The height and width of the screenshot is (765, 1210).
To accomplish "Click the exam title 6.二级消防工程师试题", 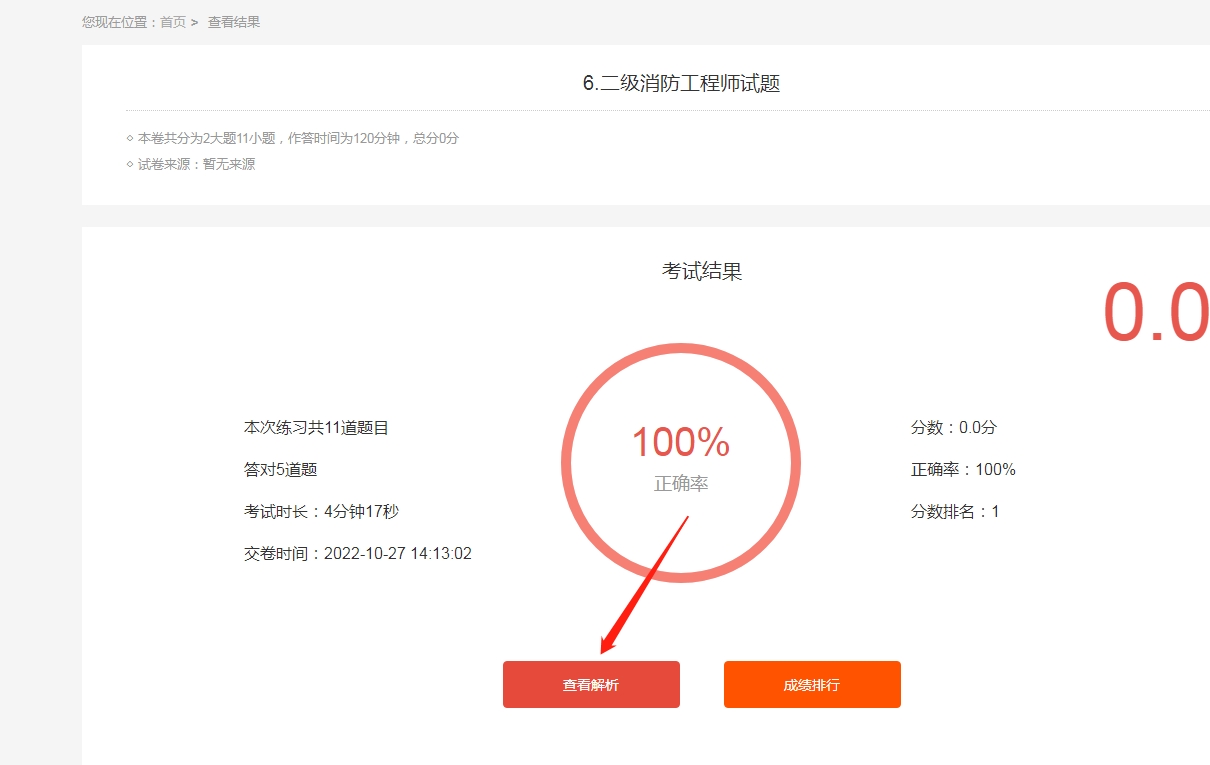I will tap(681, 84).
